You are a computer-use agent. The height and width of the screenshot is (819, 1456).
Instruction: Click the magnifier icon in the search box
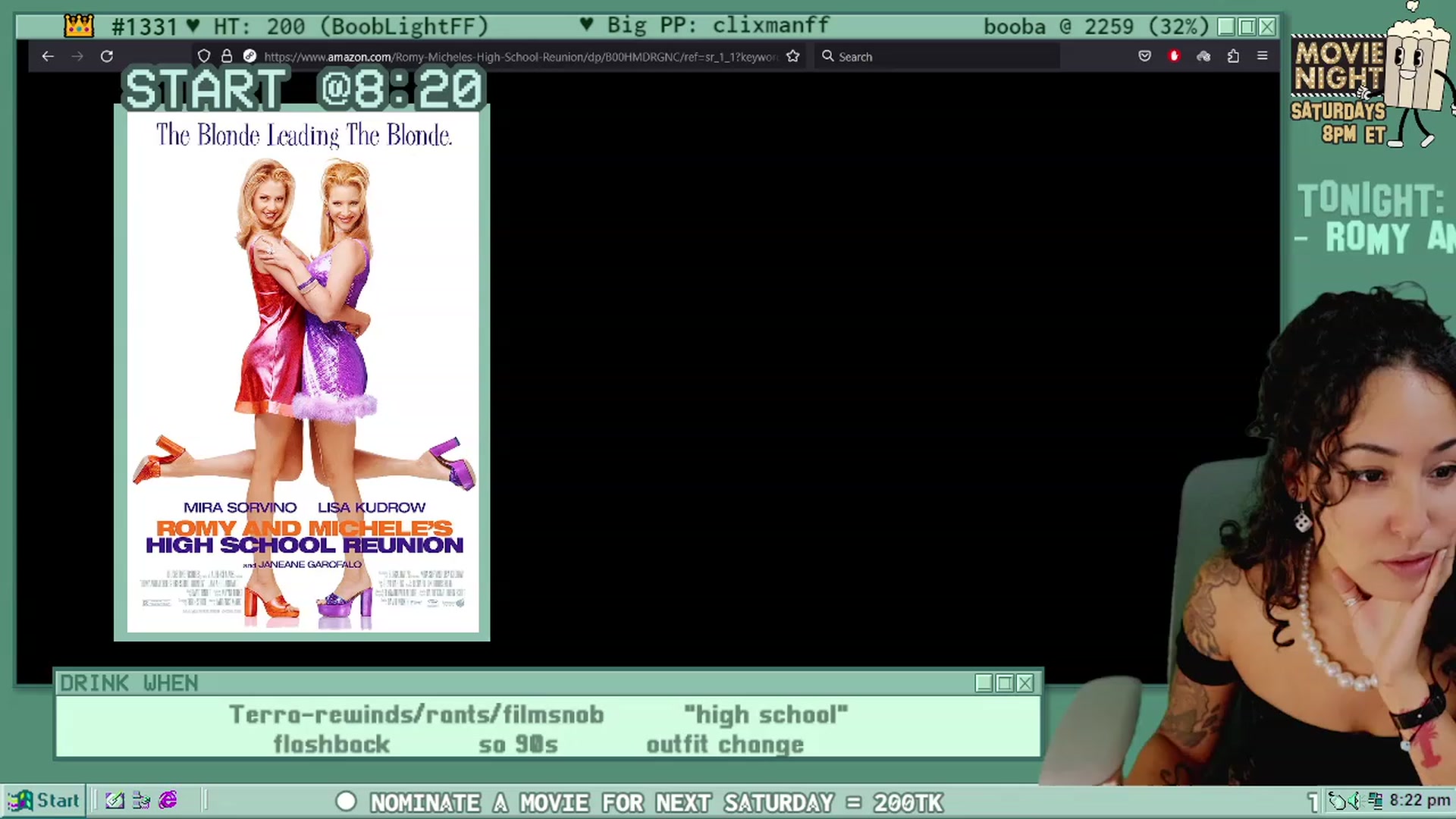tap(827, 56)
